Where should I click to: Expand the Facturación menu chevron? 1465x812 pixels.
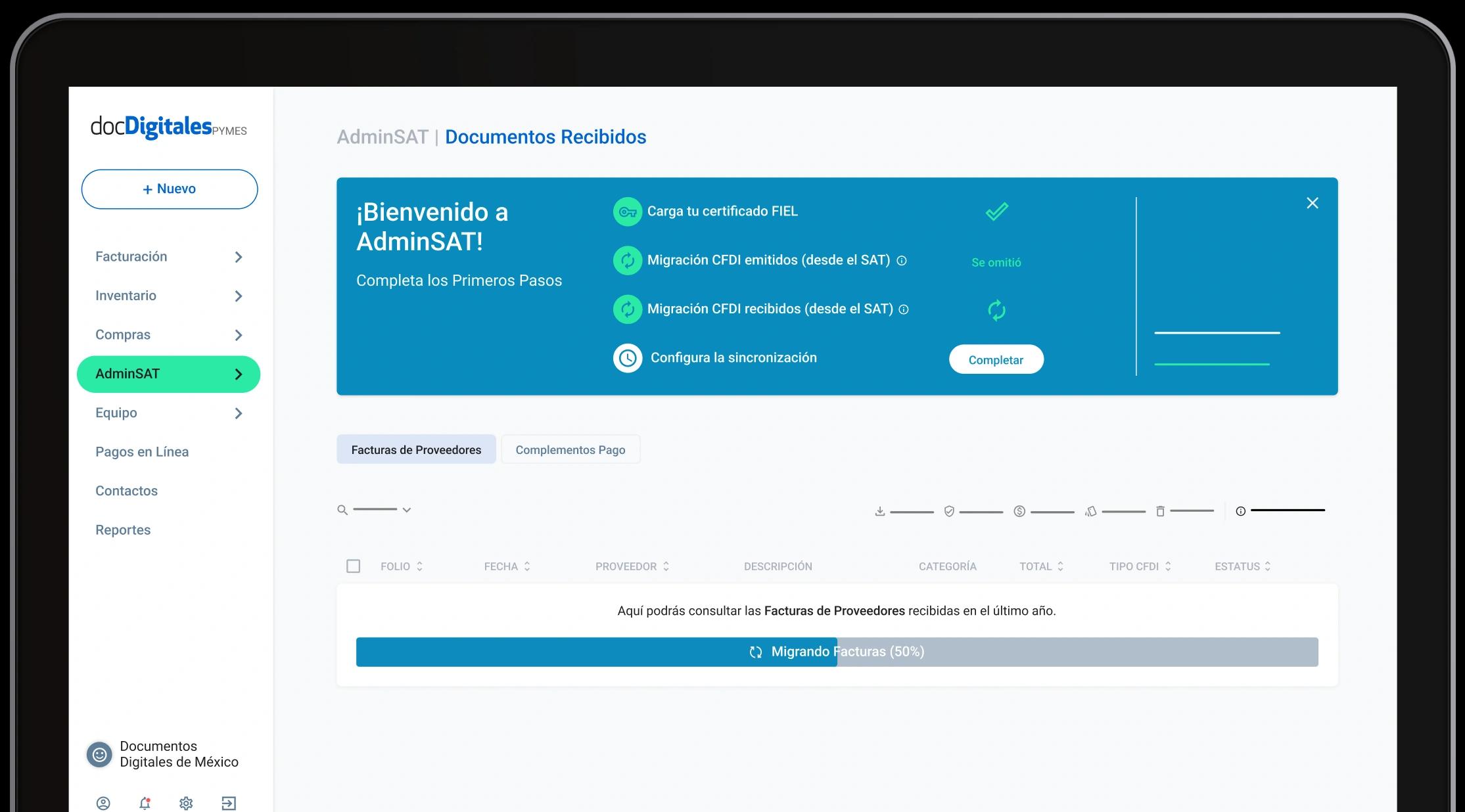[239, 257]
